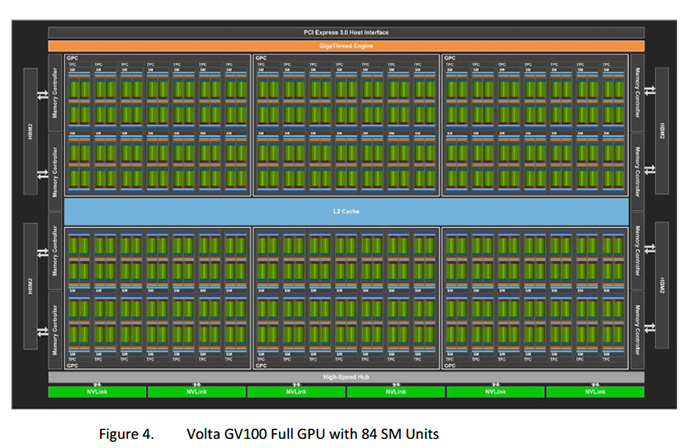Select the third NVLink block from the left
The width and height of the screenshot is (700, 448).
[x=296, y=392]
